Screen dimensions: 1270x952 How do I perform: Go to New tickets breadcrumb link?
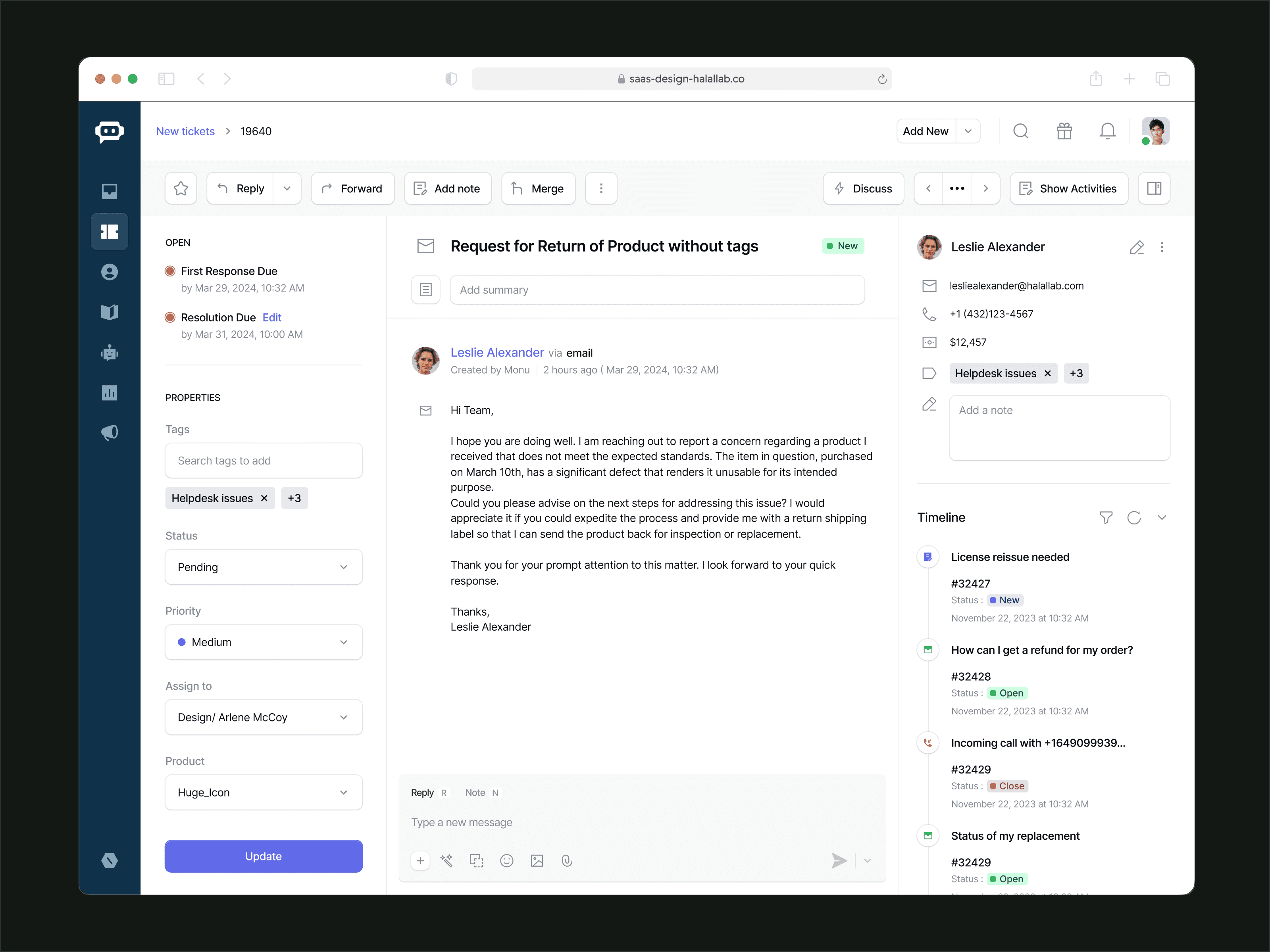[185, 131]
